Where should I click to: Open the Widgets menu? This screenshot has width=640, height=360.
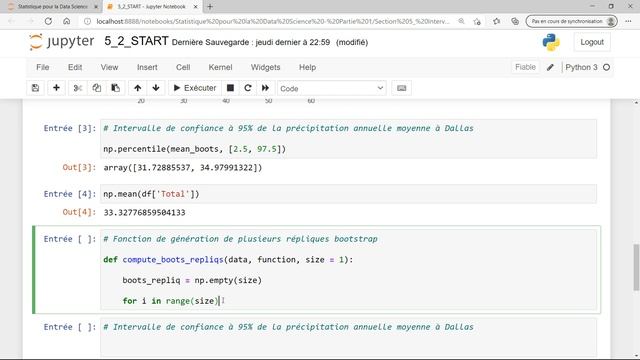(x=265, y=67)
